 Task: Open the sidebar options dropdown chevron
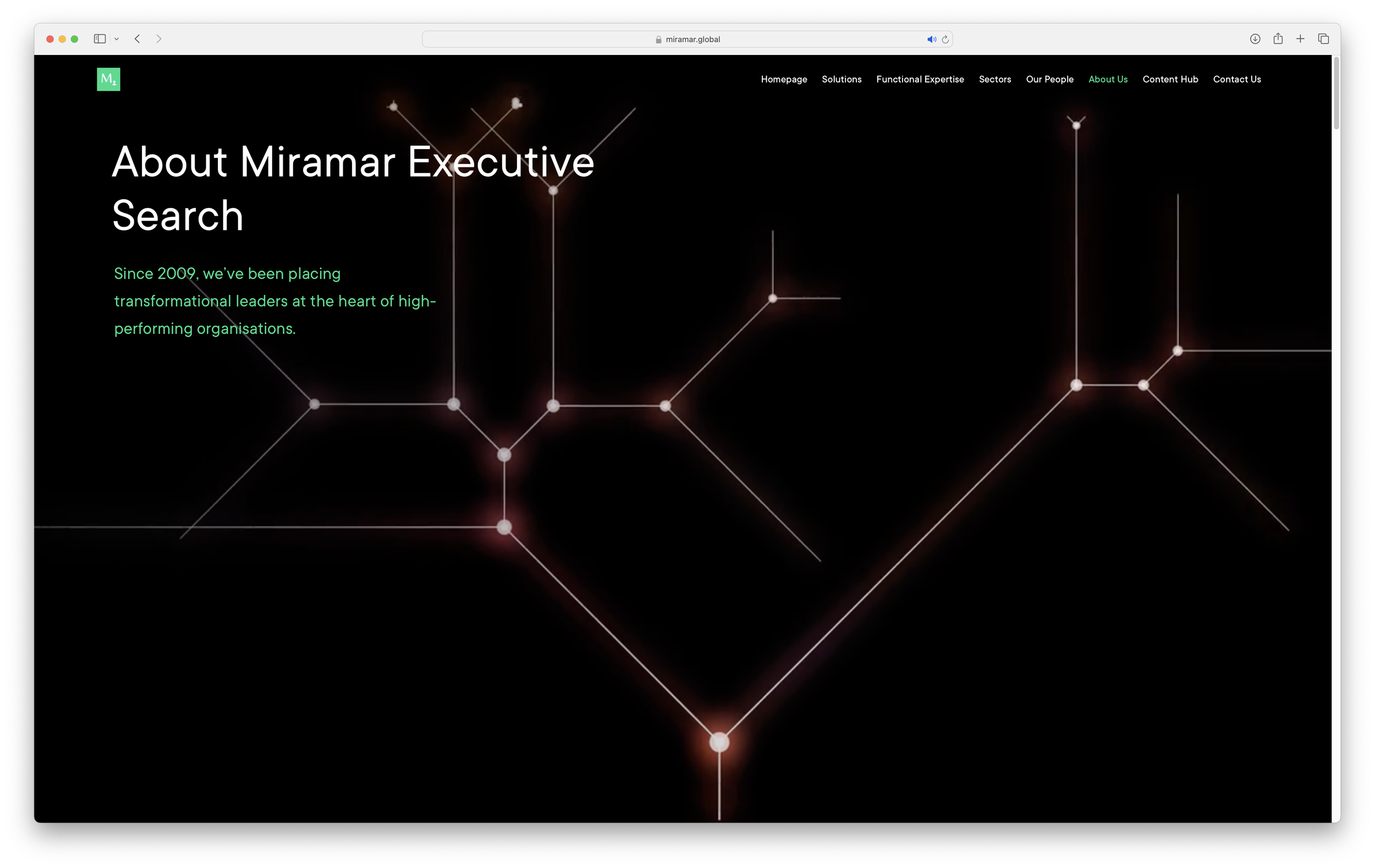(117, 39)
